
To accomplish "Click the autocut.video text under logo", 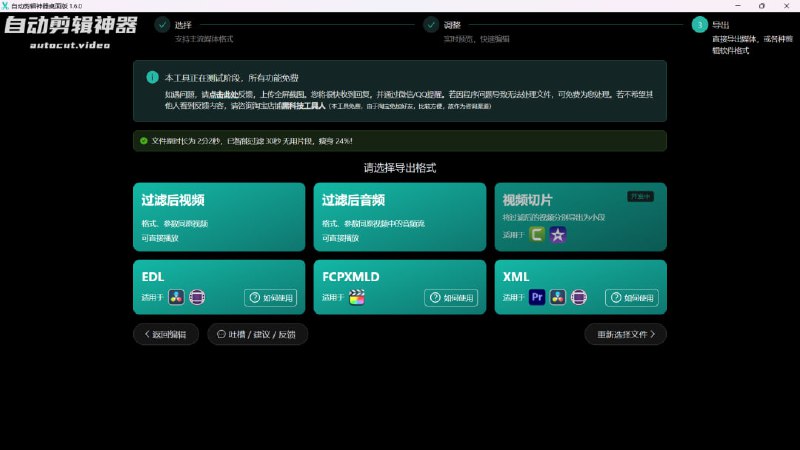I will pyautogui.click(x=70, y=45).
